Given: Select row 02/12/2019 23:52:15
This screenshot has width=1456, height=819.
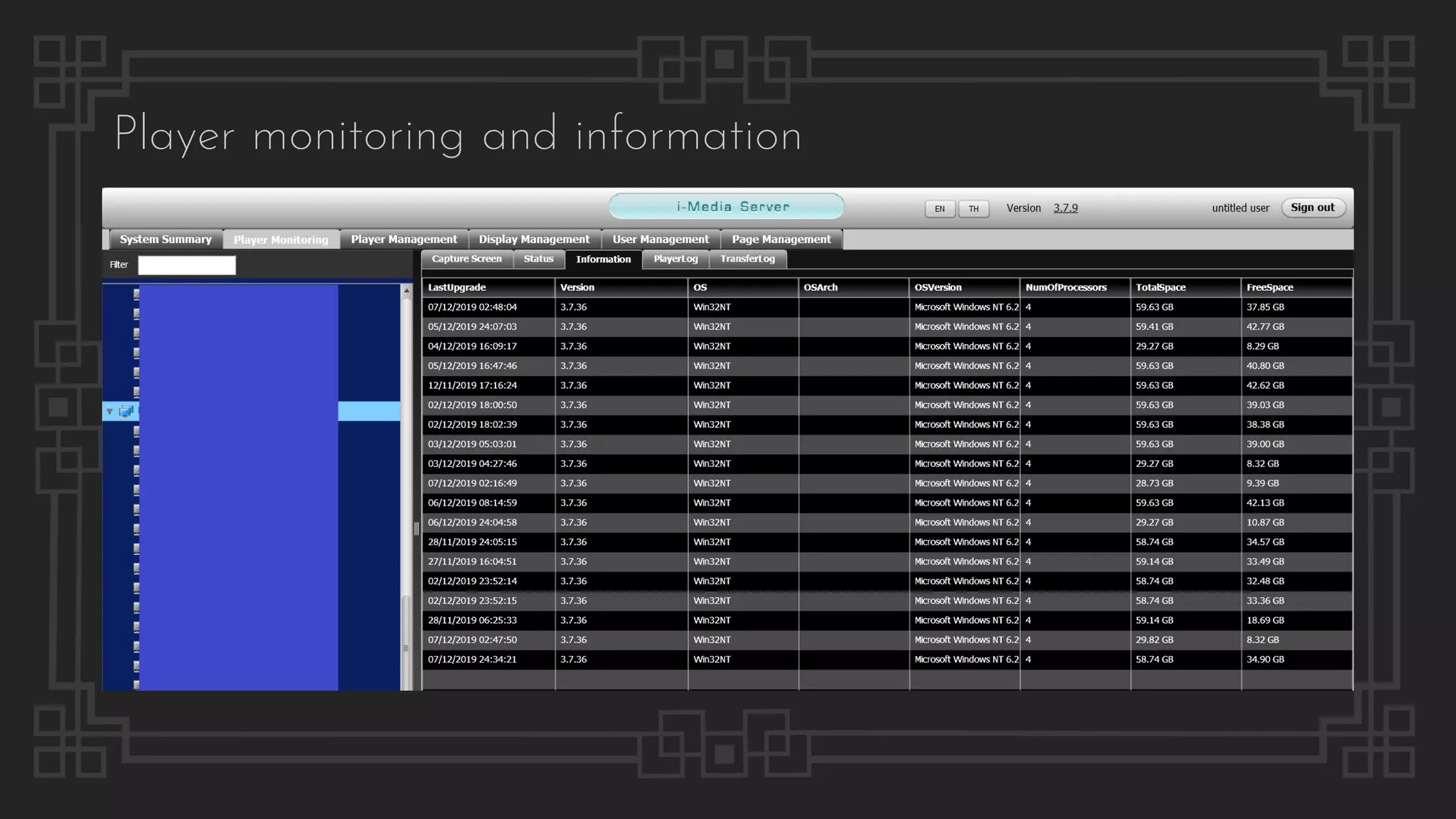Looking at the screenshot, I should (887, 601).
